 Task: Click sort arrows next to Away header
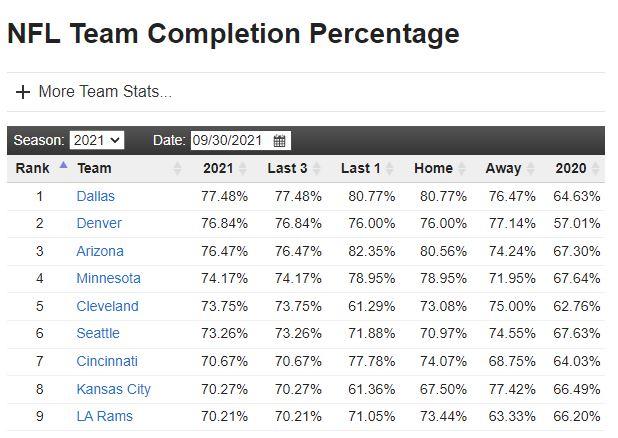click(531, 169)
